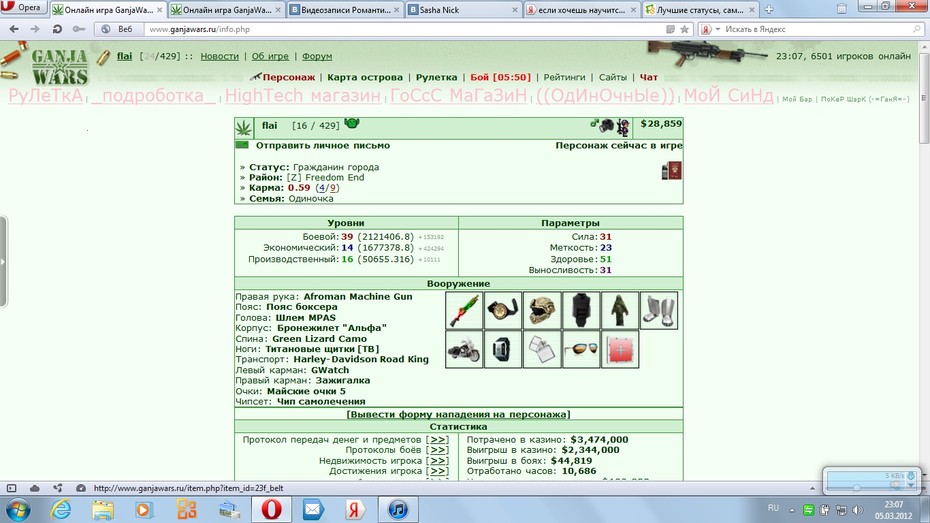The height and width of the screenshot is (523, 930).
Task: Click the address bar URL field
Action: pyautogui.click(x=403, y=29)
